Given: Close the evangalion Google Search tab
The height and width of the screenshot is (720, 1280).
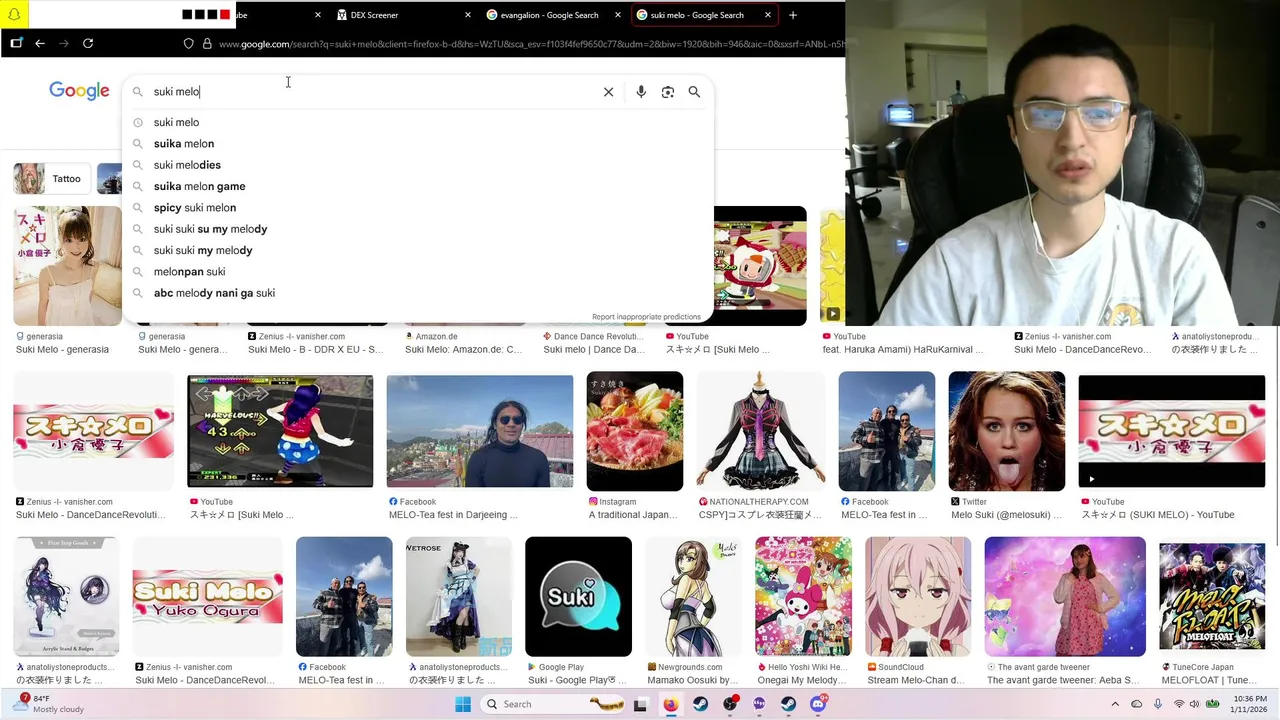Looking at the screenshot, I should 618,15.
